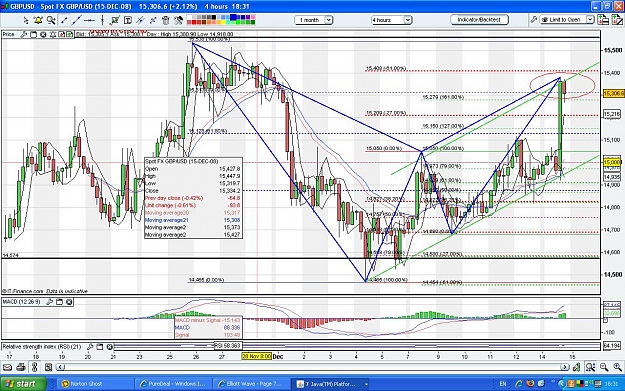The width and height of the screenshot is (625, 391).
Task: Click the Indicator/Backtest button
Action: (x=479, y=20)
